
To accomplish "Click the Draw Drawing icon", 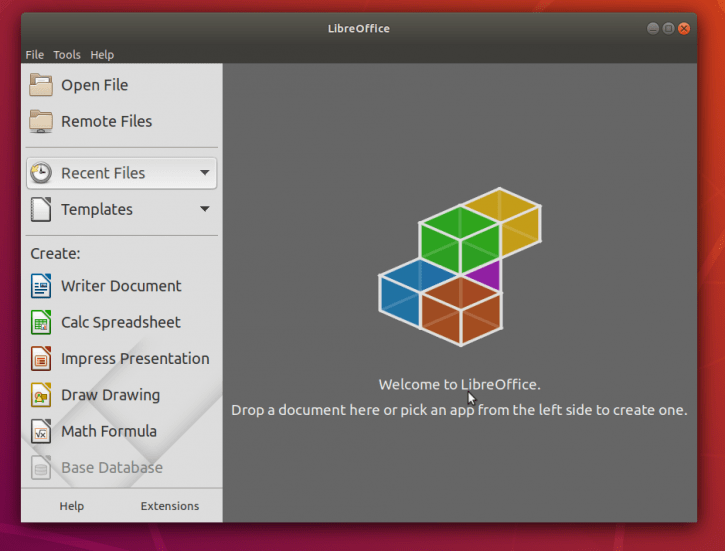I will pyautogui.click(x=41, y=395).
